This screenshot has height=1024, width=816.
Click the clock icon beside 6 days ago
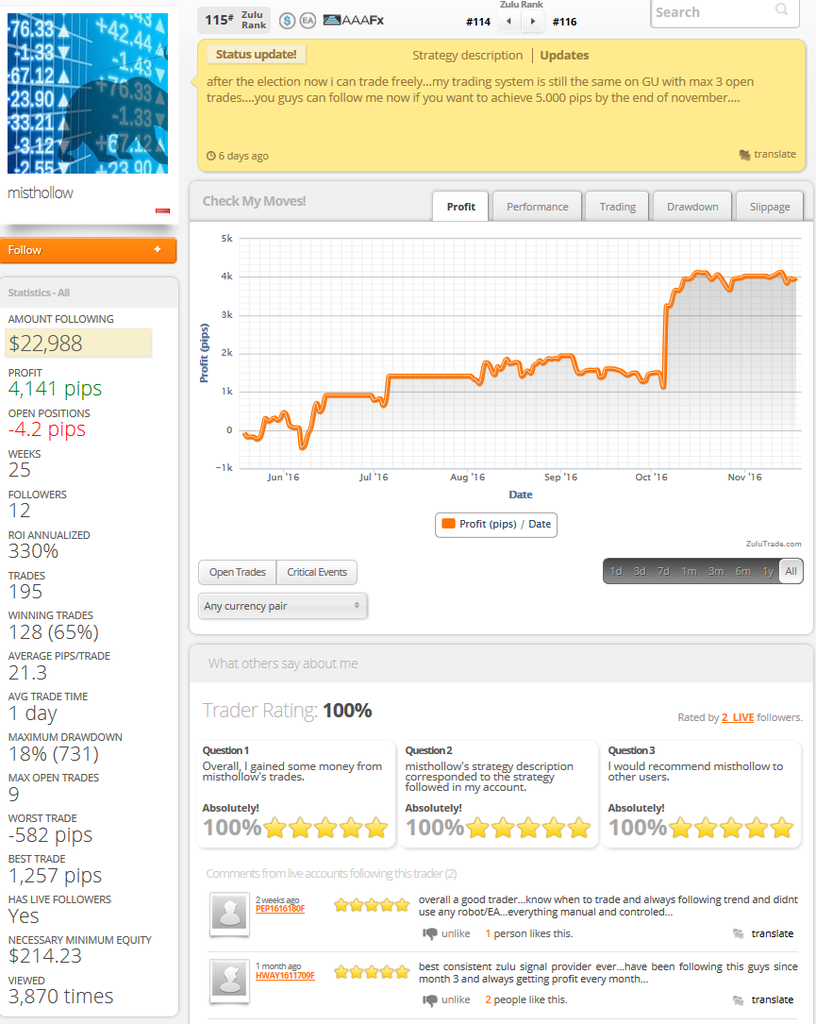point(211,156)
